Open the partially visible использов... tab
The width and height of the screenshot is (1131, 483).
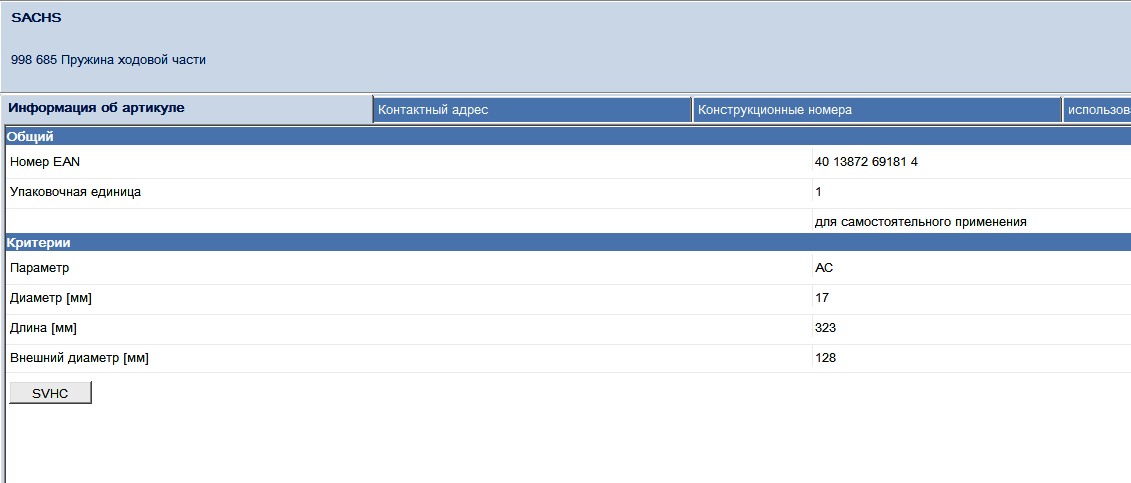click(x=1097, y=110)
